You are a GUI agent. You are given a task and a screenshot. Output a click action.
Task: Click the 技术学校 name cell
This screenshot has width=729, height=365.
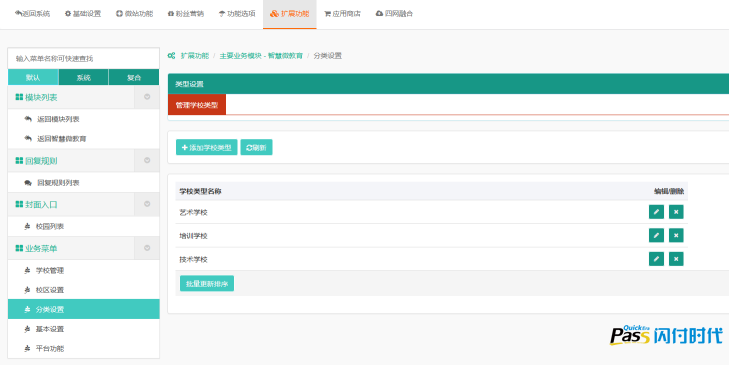tap(193, 259)
